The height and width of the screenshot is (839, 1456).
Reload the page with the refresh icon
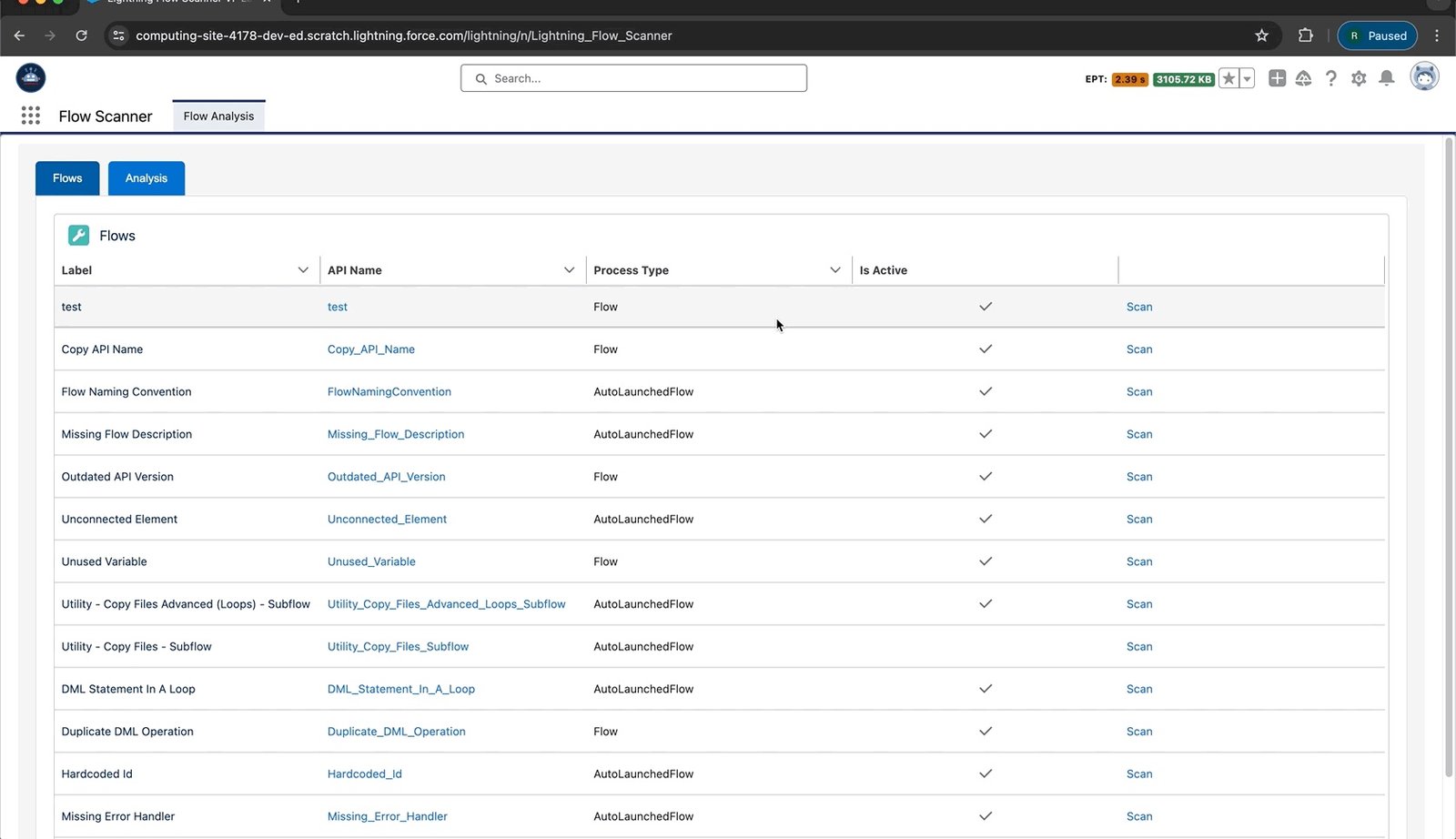82,35
